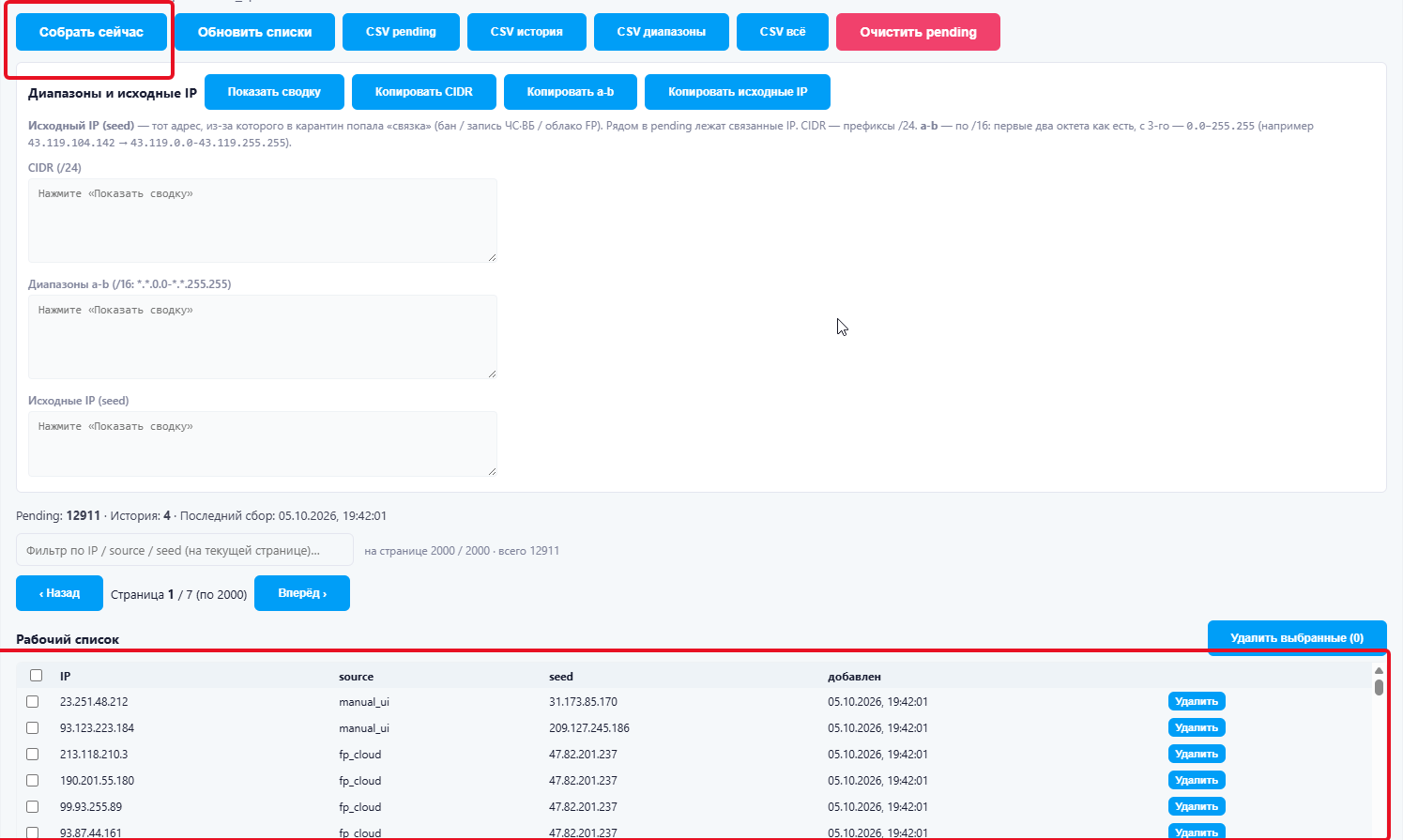Click «Удалить выбранные (0)» button
The image size is (1403, 840).
(1297, 637)
